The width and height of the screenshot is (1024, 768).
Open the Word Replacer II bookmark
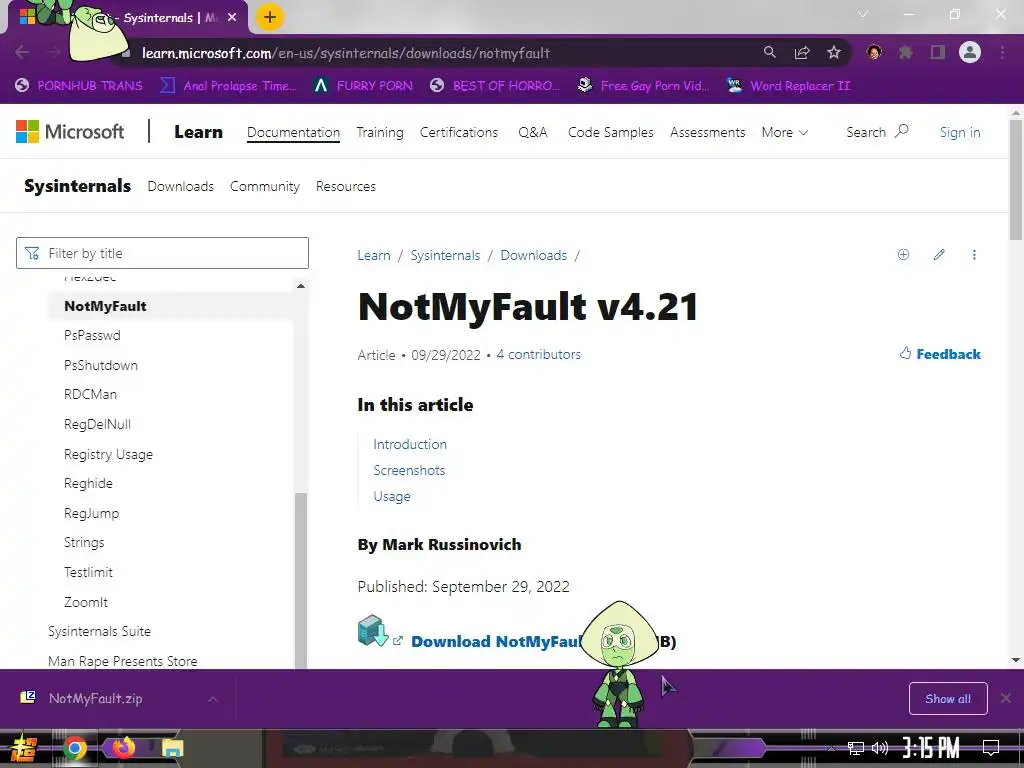788,86
